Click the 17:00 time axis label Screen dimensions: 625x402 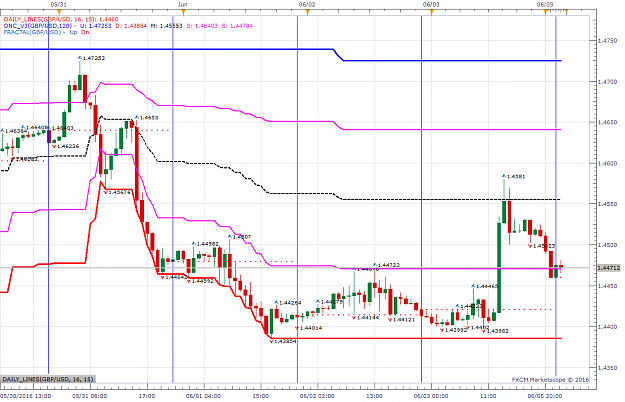[x=147, y=396]
